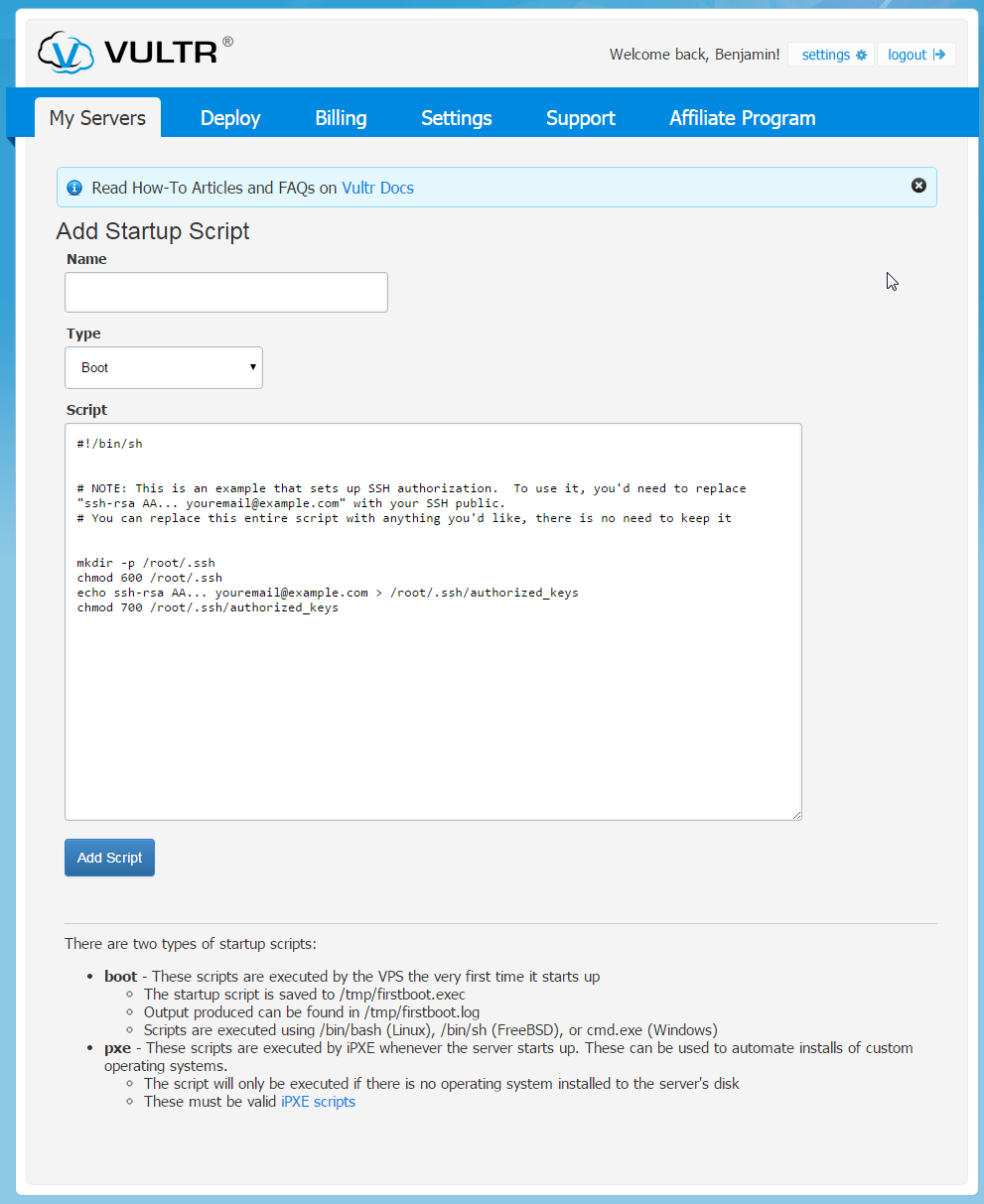Go to the Affiliate Program tab

pyautogui.click(x=742, y=117)
